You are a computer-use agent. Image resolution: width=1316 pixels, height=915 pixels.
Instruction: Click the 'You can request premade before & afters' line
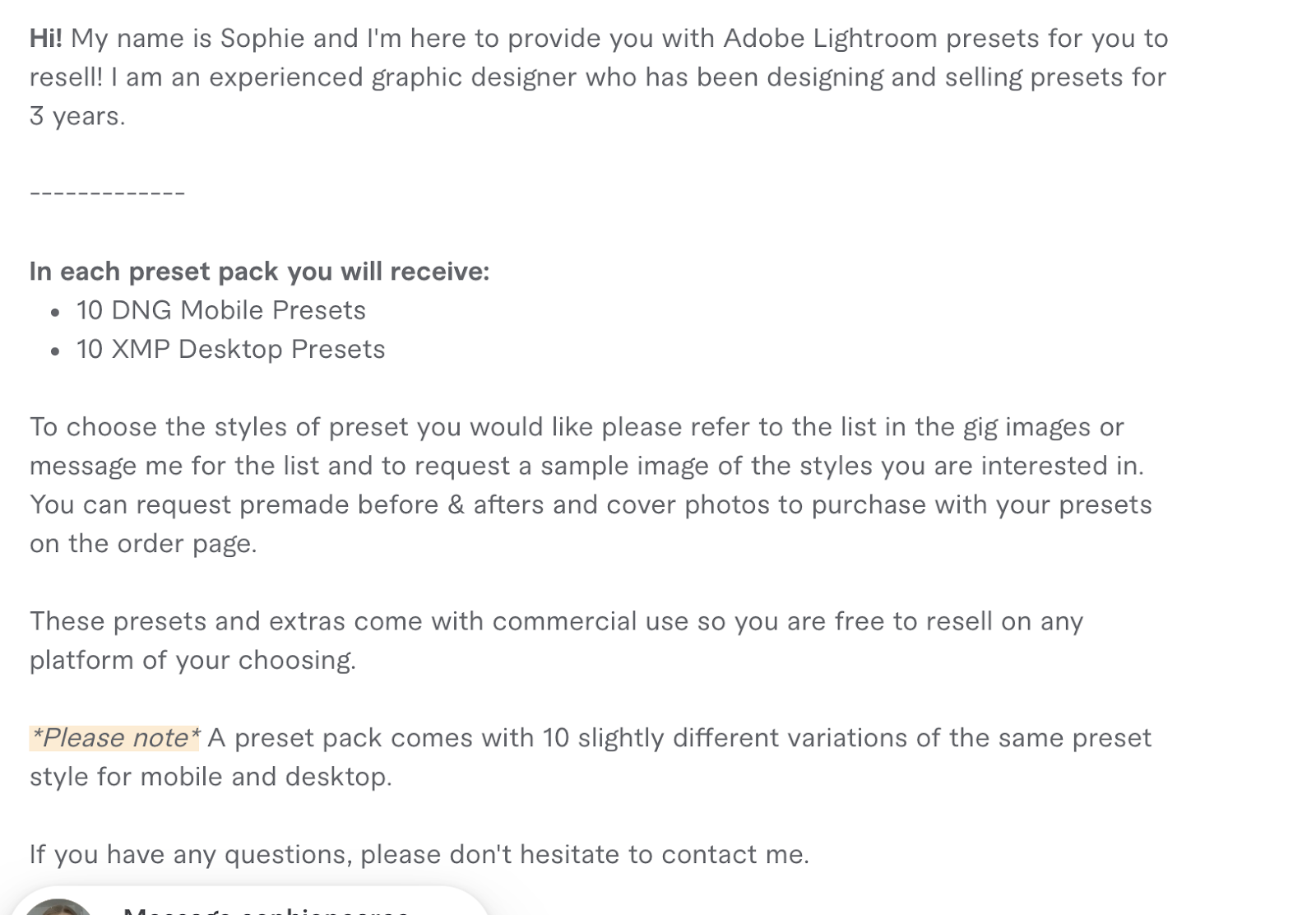pos(591,504)
